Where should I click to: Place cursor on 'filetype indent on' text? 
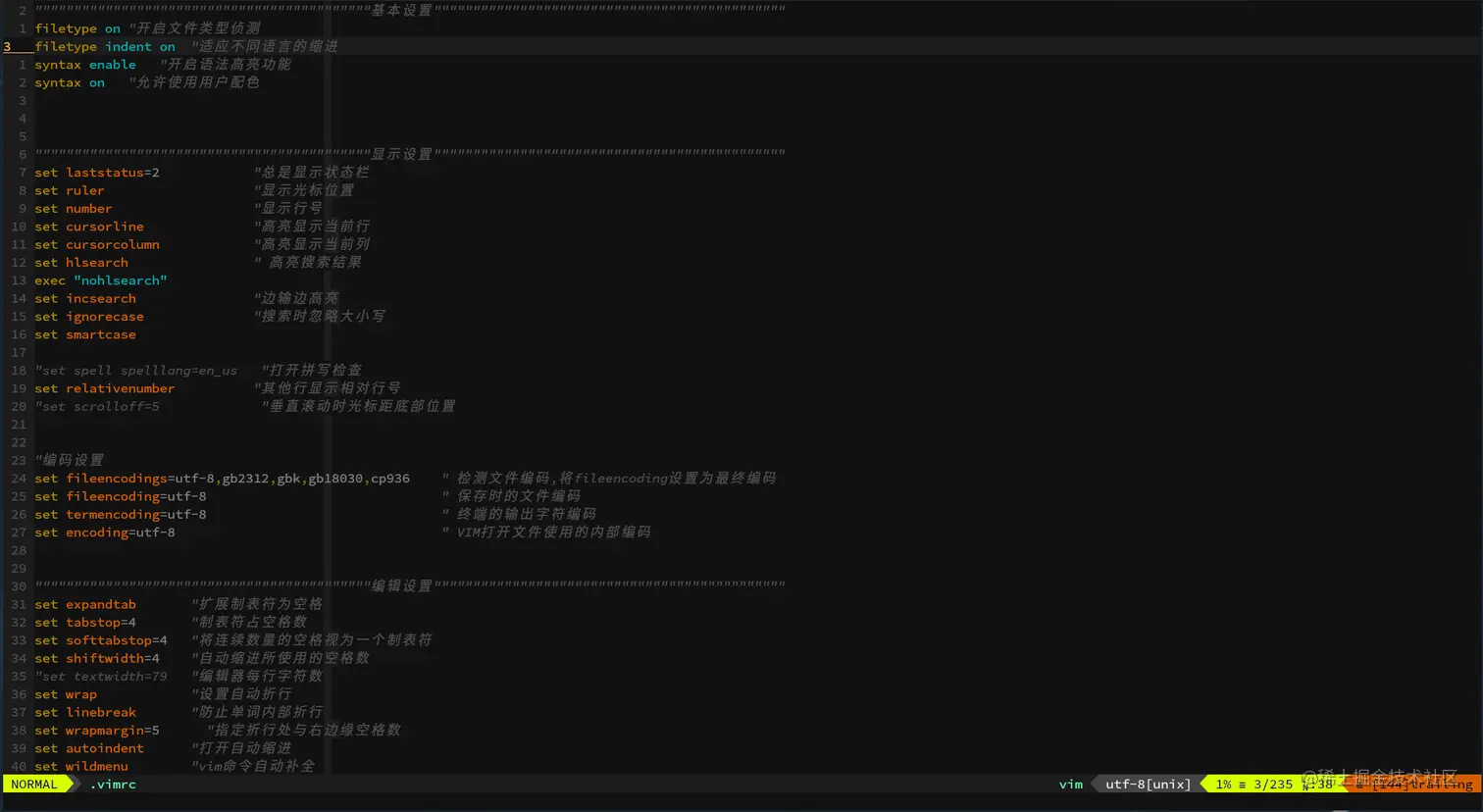tap(105, 46)
